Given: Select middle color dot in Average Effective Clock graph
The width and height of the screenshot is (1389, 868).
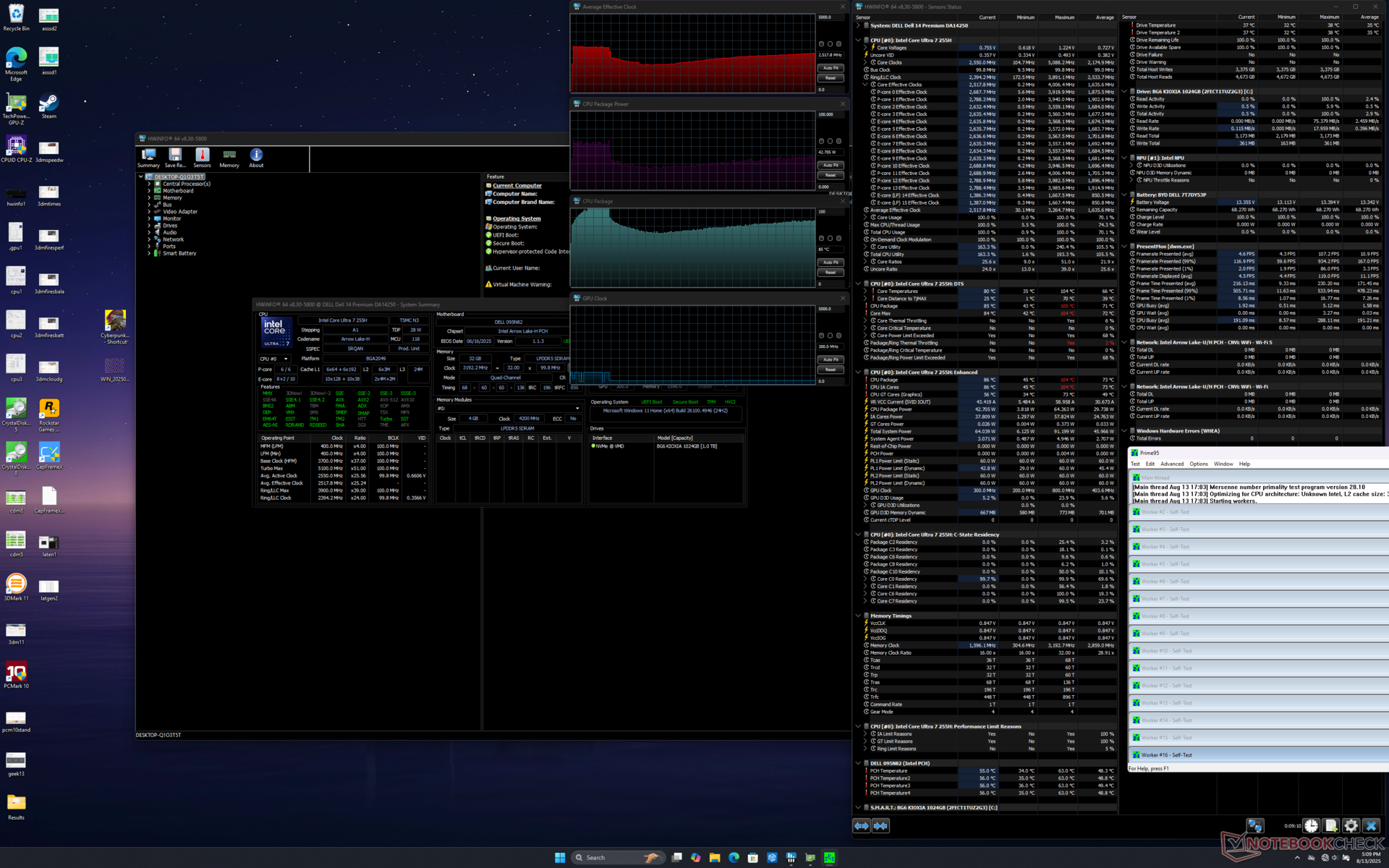Looking at the screenshot, I should [x=830, y=44].
